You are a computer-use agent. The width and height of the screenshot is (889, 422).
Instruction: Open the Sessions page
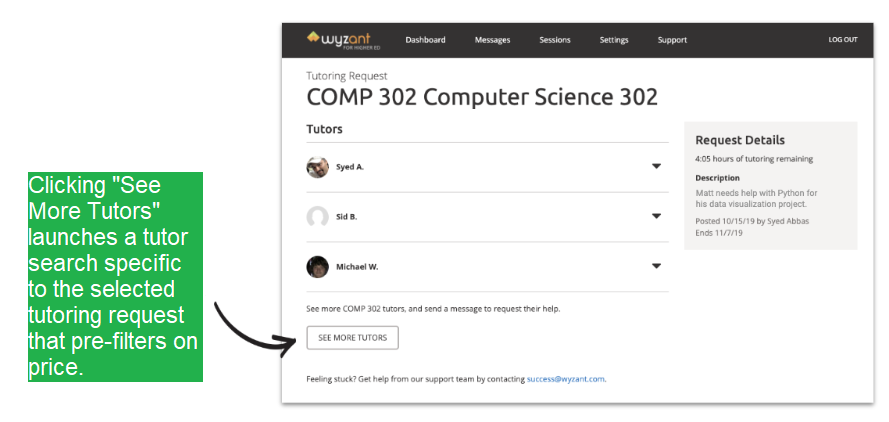(x=554, y=40)
